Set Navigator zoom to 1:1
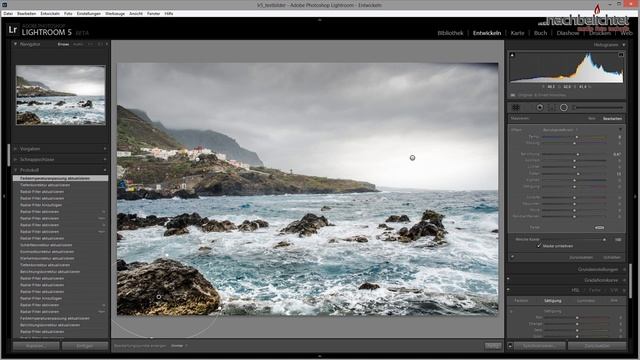The width and height of the screenshot is (640, 360). point(90,44)
